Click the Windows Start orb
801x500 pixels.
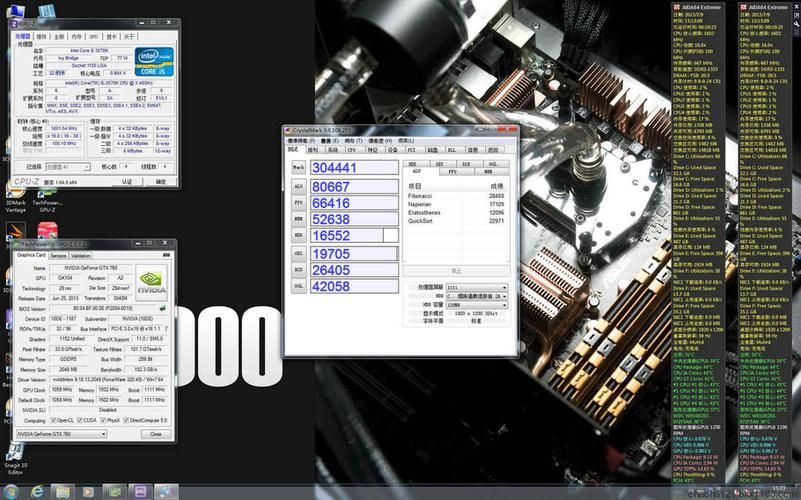point(11,492)
